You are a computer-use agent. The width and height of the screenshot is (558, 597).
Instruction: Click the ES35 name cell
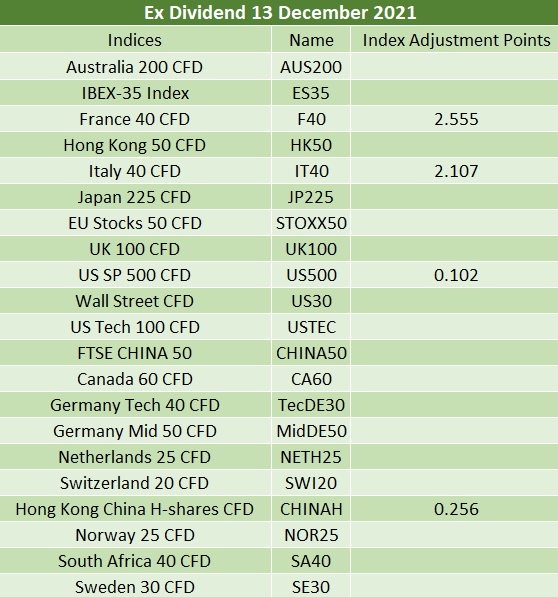(x=311, y=93)
